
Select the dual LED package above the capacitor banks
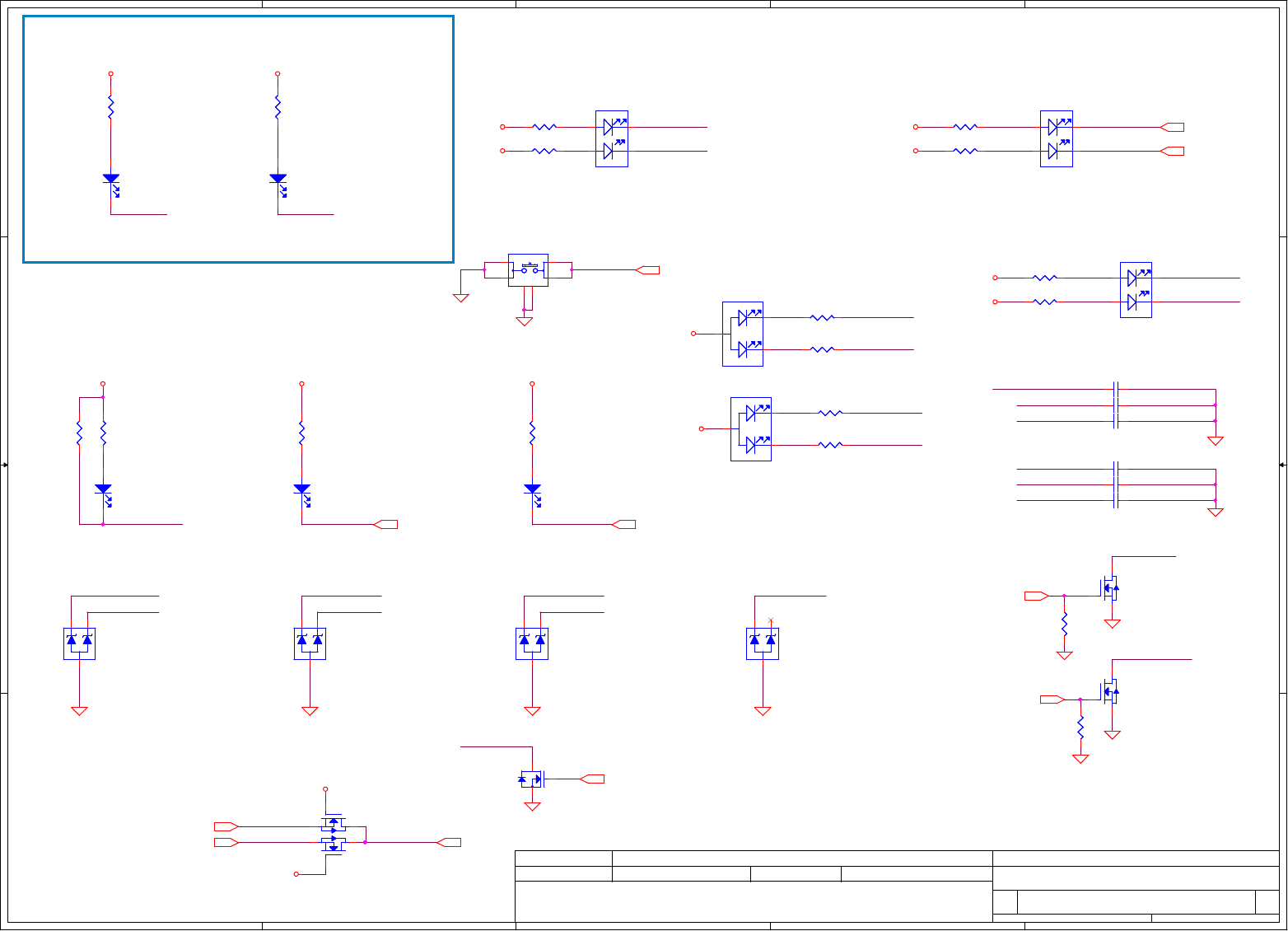pyautogui.click(x=1136, y=290)
